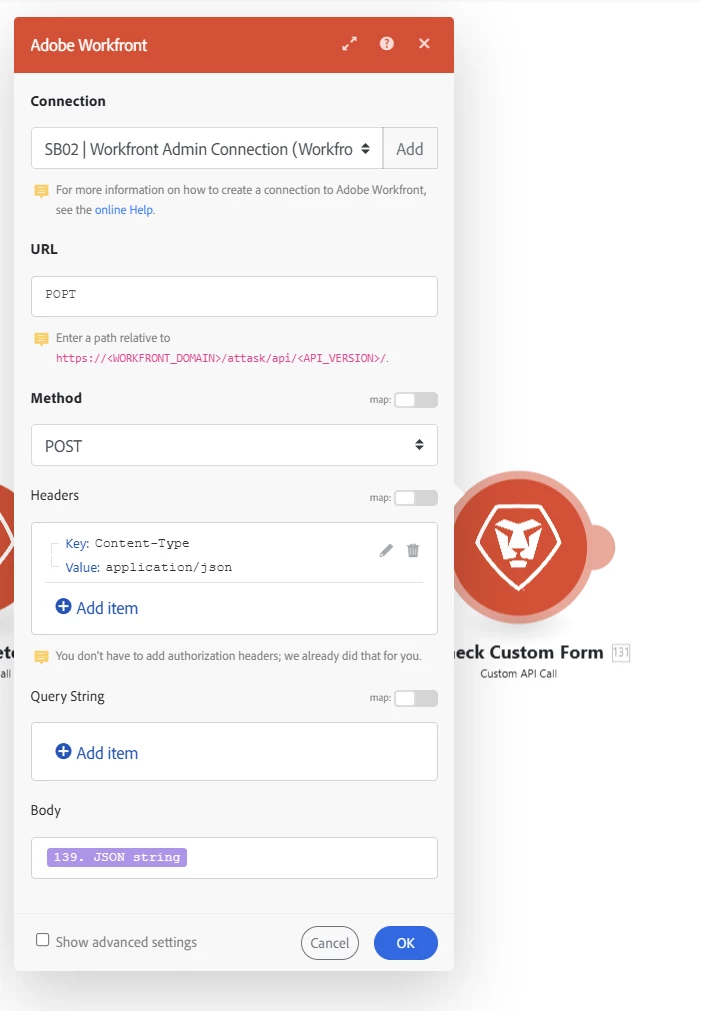Check Show advanced settings checkbox

(43, 939)
